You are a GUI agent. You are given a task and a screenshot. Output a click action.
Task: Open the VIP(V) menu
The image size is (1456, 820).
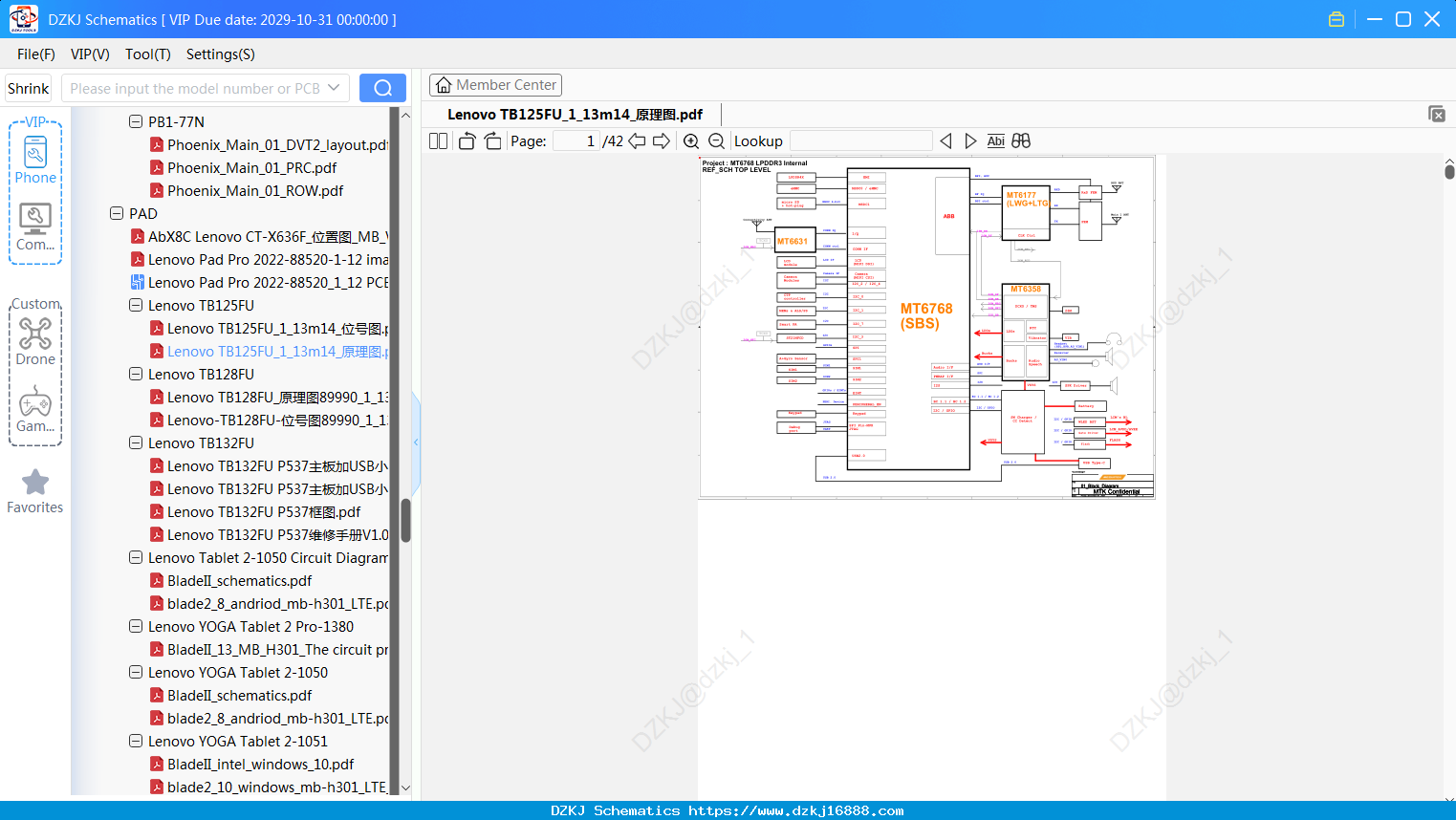click(x=90, y=54)
